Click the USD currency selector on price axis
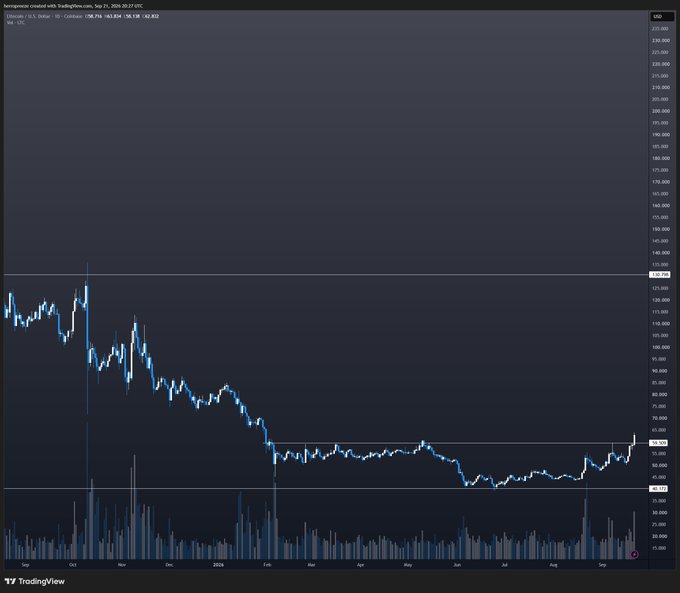The height and width of the screenshot is (593, 680). (x=660, y=16)
